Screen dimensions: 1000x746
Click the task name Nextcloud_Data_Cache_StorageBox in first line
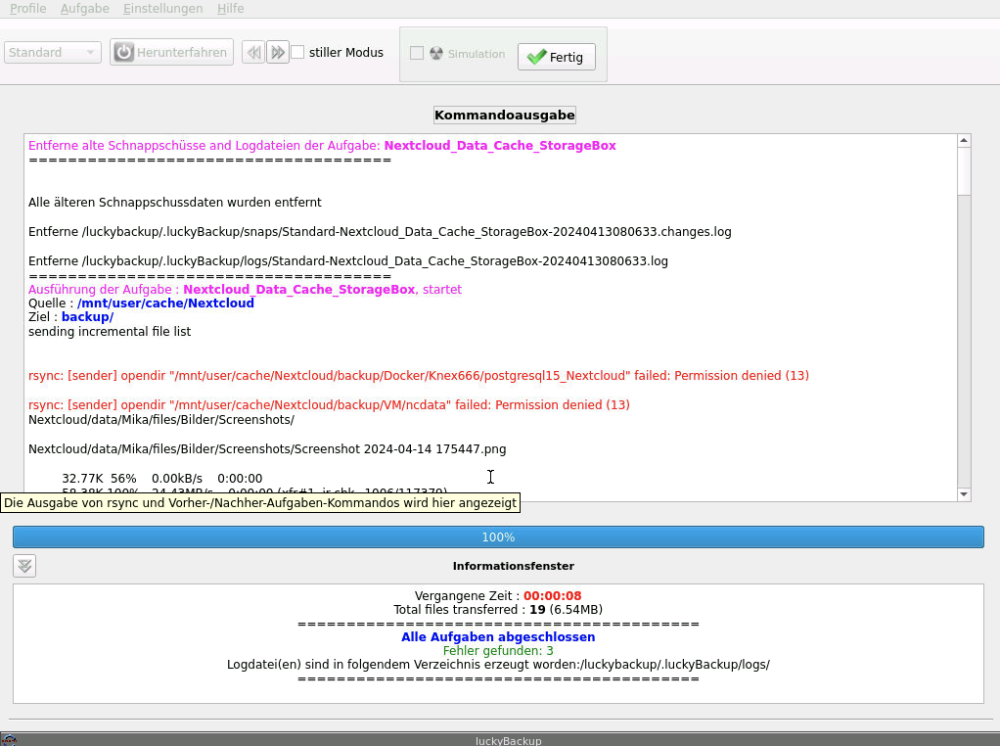coord(500,145)
